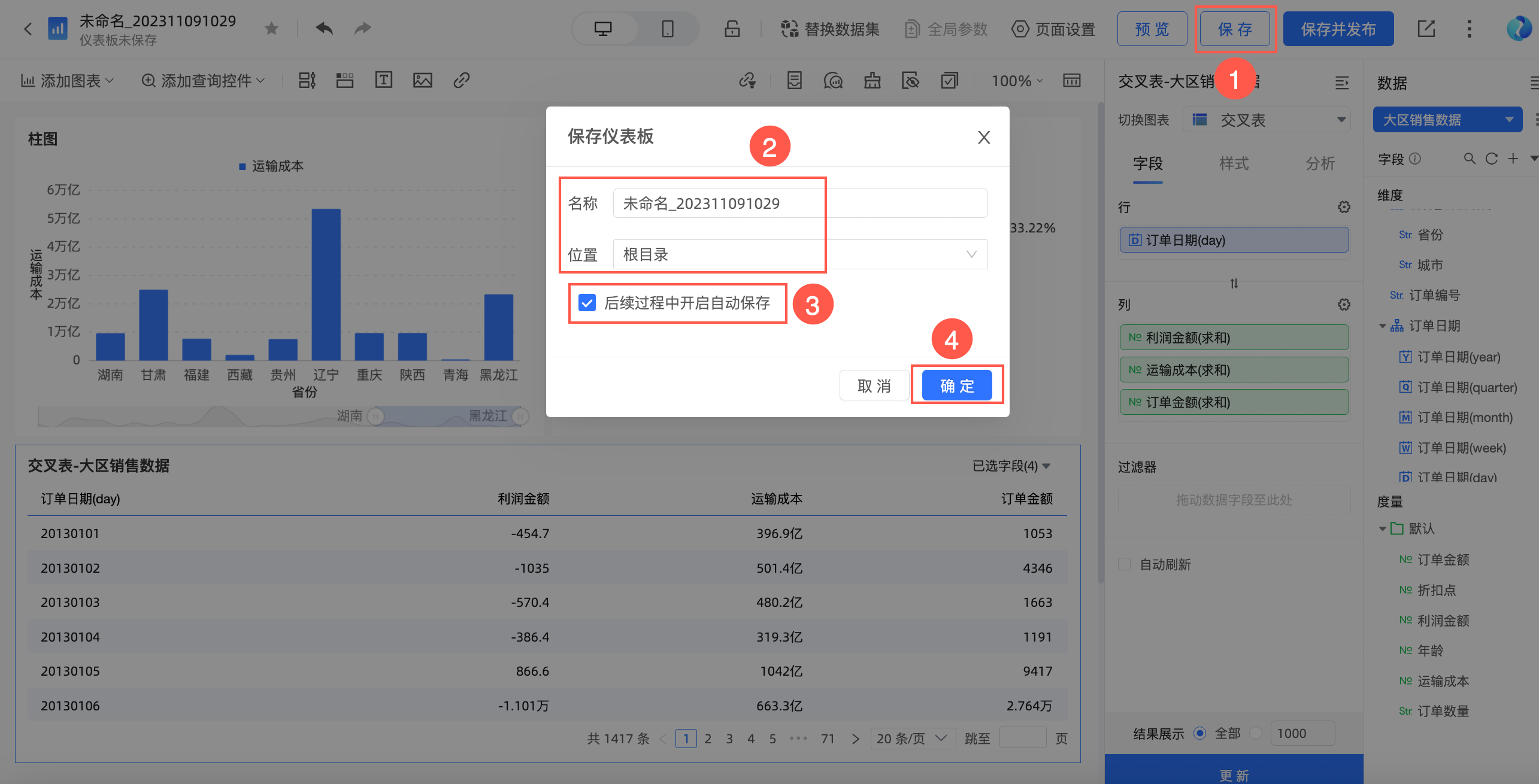Click the lock icon in header

pyautogui.click(x=732, y=28)
